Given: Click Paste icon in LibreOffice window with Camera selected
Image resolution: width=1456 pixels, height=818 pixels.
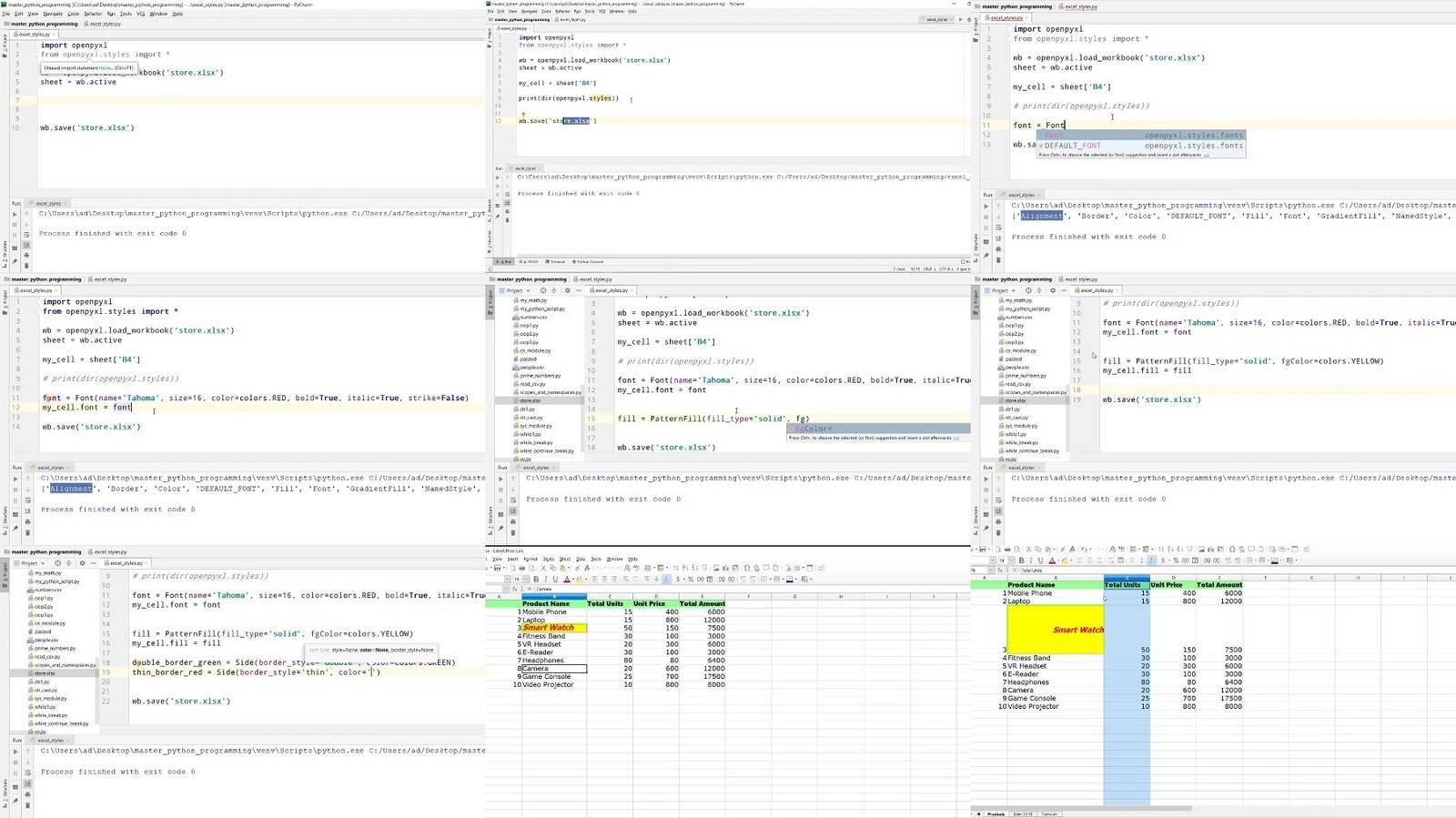Looking at the screenshot, I should [562, 568].
